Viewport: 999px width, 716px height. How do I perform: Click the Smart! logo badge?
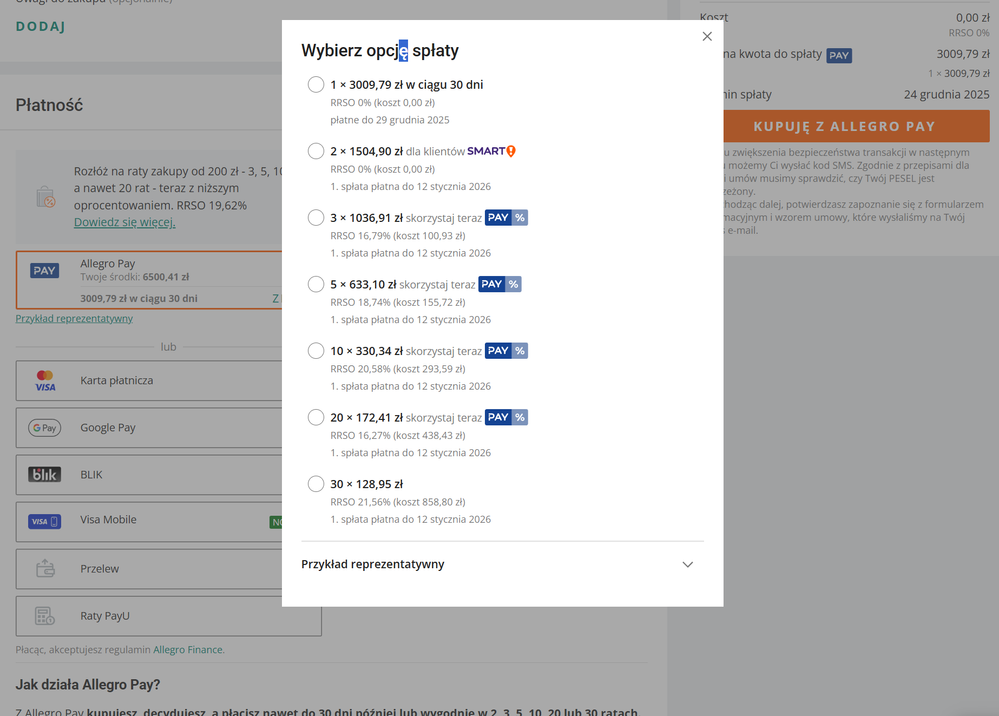coord(491,151)
